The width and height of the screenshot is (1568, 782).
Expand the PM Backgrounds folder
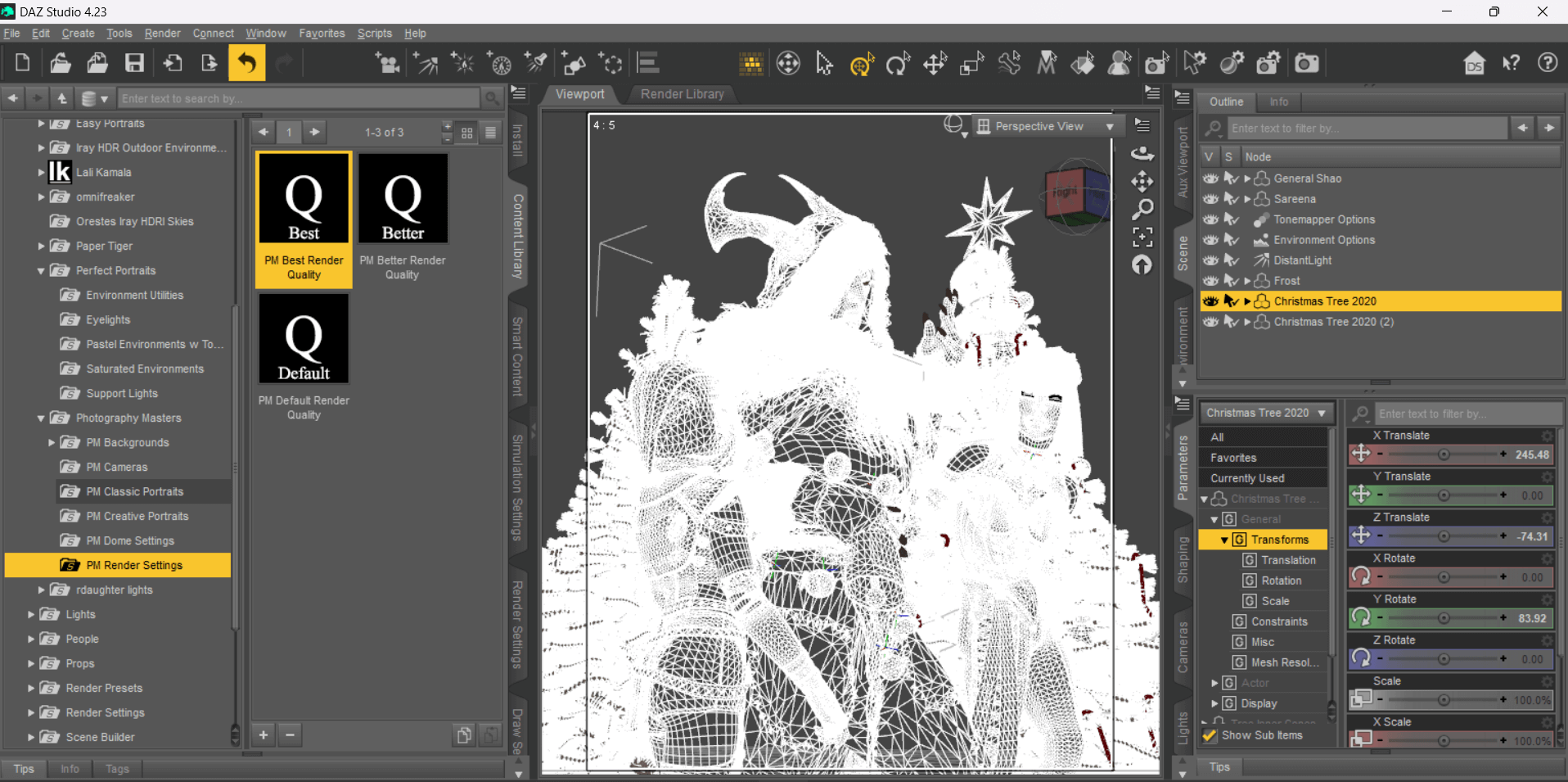click(x=52, y=443)
